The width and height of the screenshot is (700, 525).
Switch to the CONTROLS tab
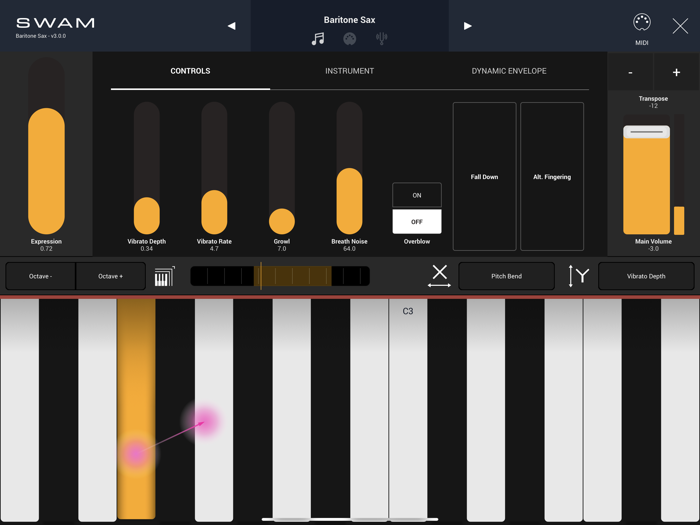(190, 71)
